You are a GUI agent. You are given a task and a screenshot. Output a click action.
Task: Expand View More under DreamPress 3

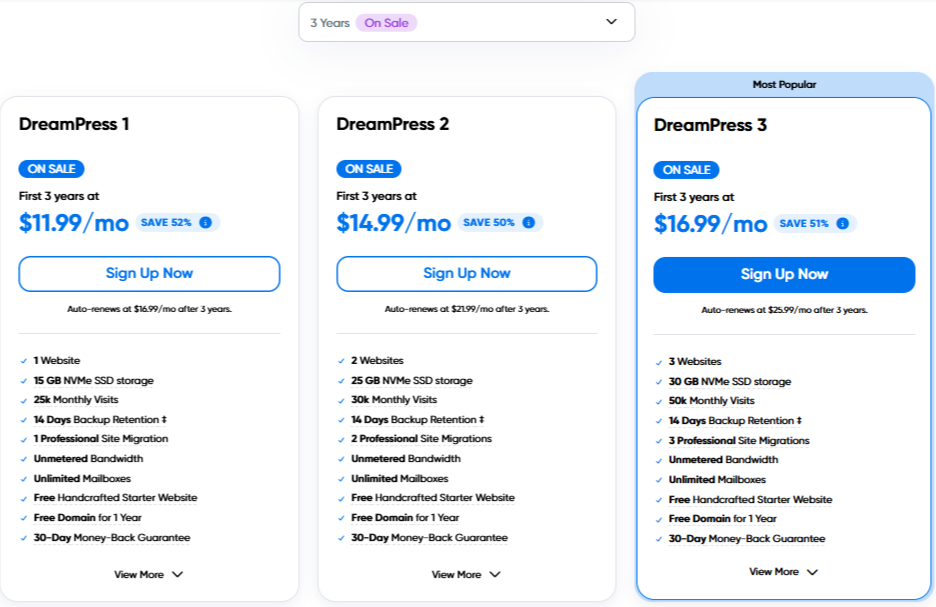784,572
